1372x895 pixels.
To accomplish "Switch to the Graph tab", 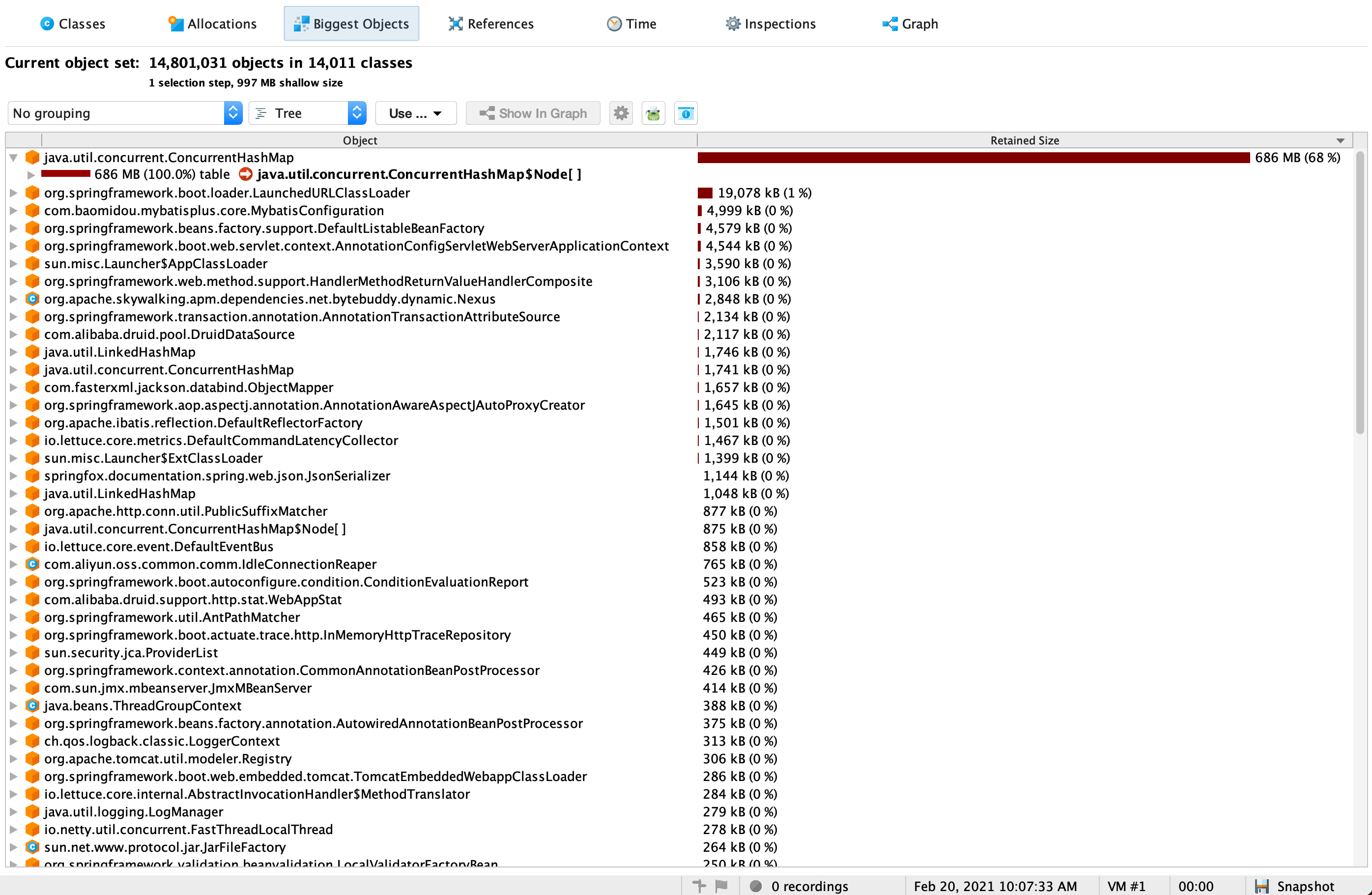I will (910, 24).
